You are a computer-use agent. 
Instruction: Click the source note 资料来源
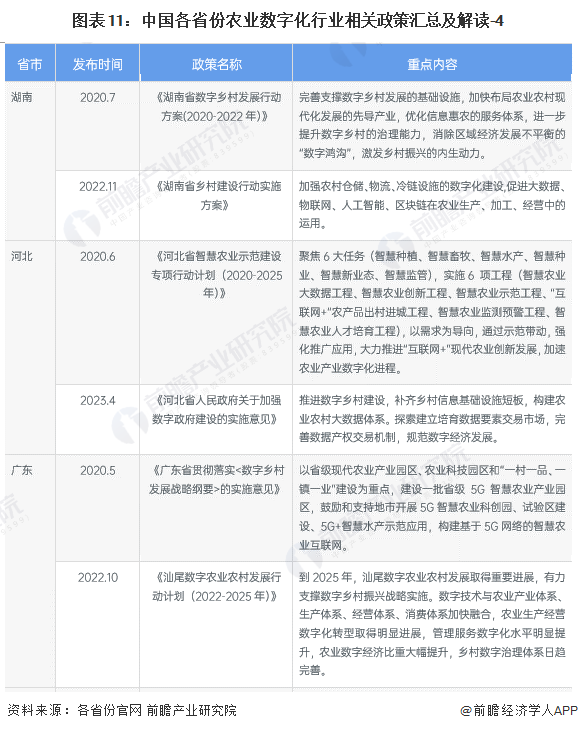point(122,710)
